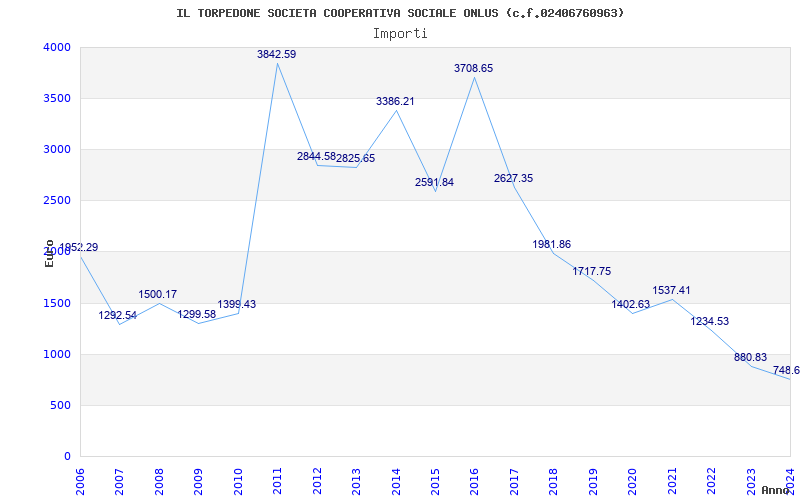This screenshot has height=500, width=800.
Task: Click the Euro y-axis title
Action: coord(49,253)
